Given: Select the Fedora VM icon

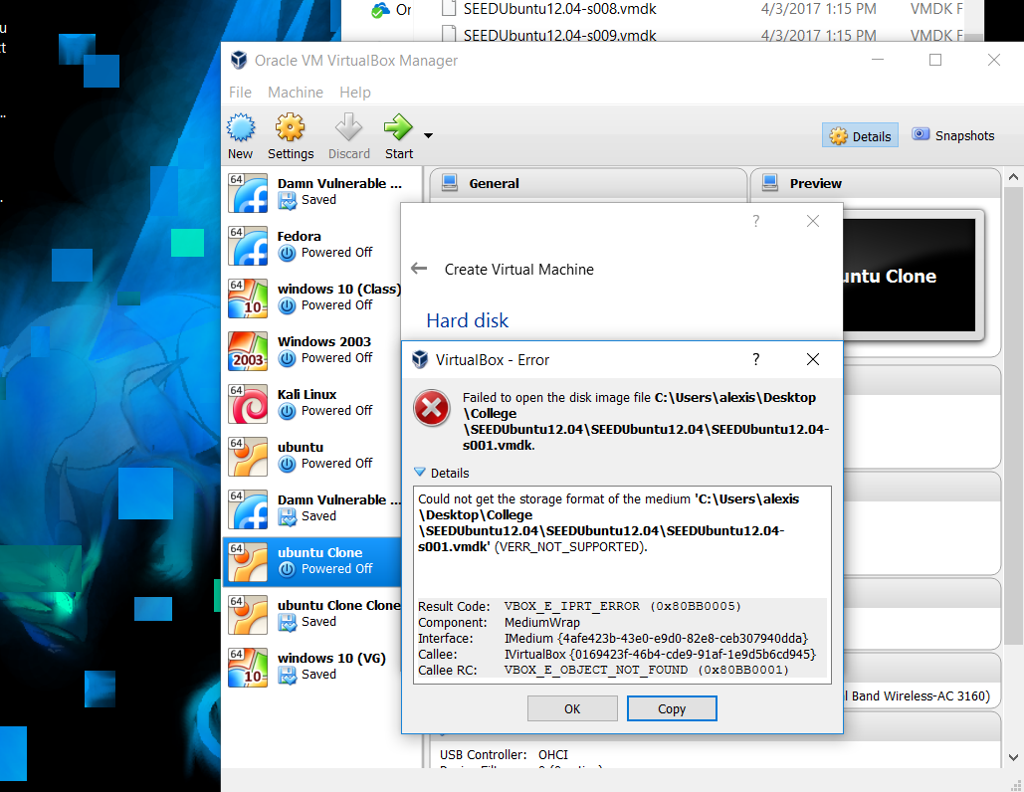Looking at the screenshot, I should pos(248,246).
